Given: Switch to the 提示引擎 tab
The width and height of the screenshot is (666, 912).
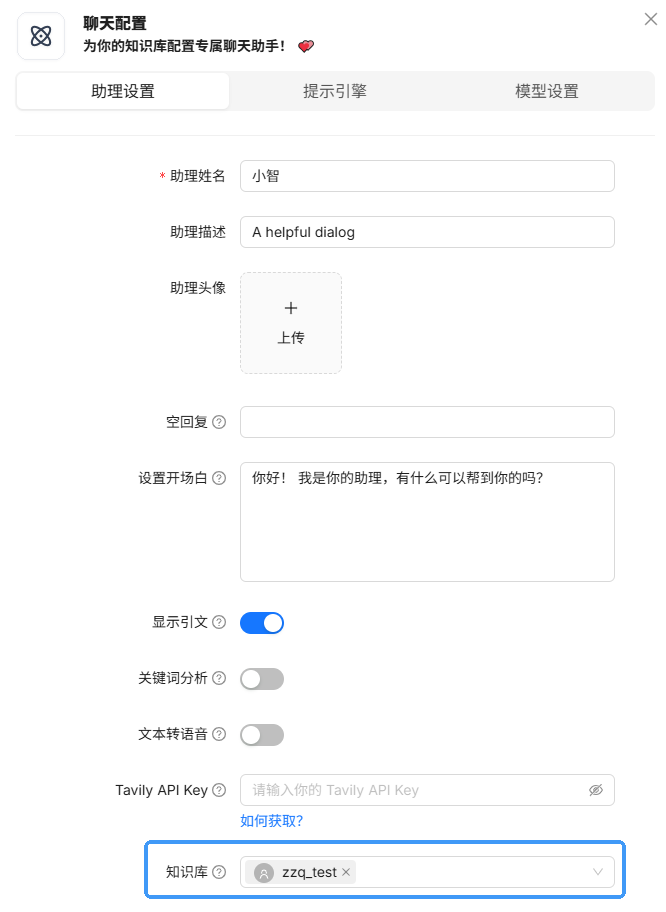Looking at the screenshot, I should point(334,91).
